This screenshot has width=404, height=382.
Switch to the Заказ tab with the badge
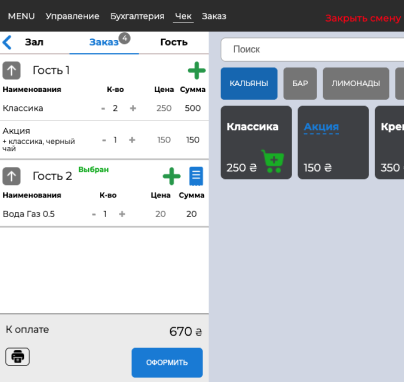coord(104,42)
